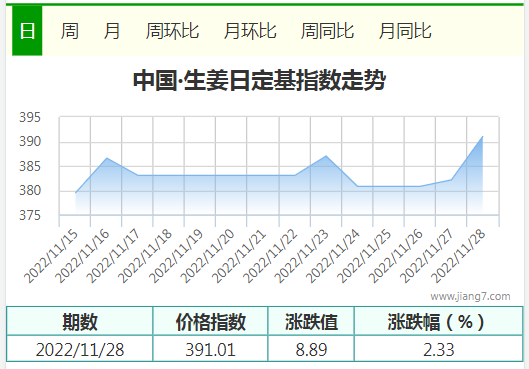Click the 390 y-axis label

[x=30, y=141]
